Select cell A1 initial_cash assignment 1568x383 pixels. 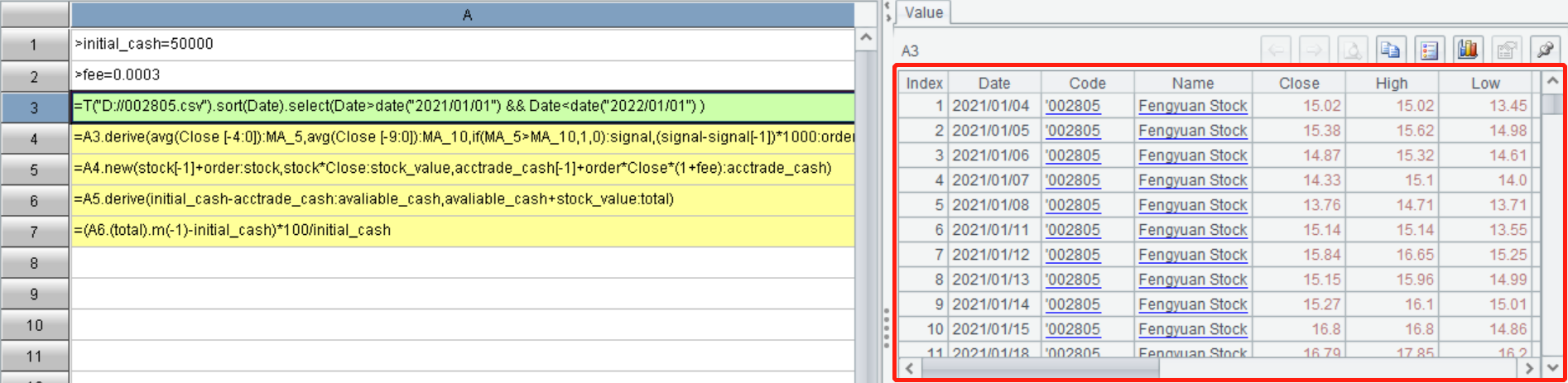(x=462, y=44)
